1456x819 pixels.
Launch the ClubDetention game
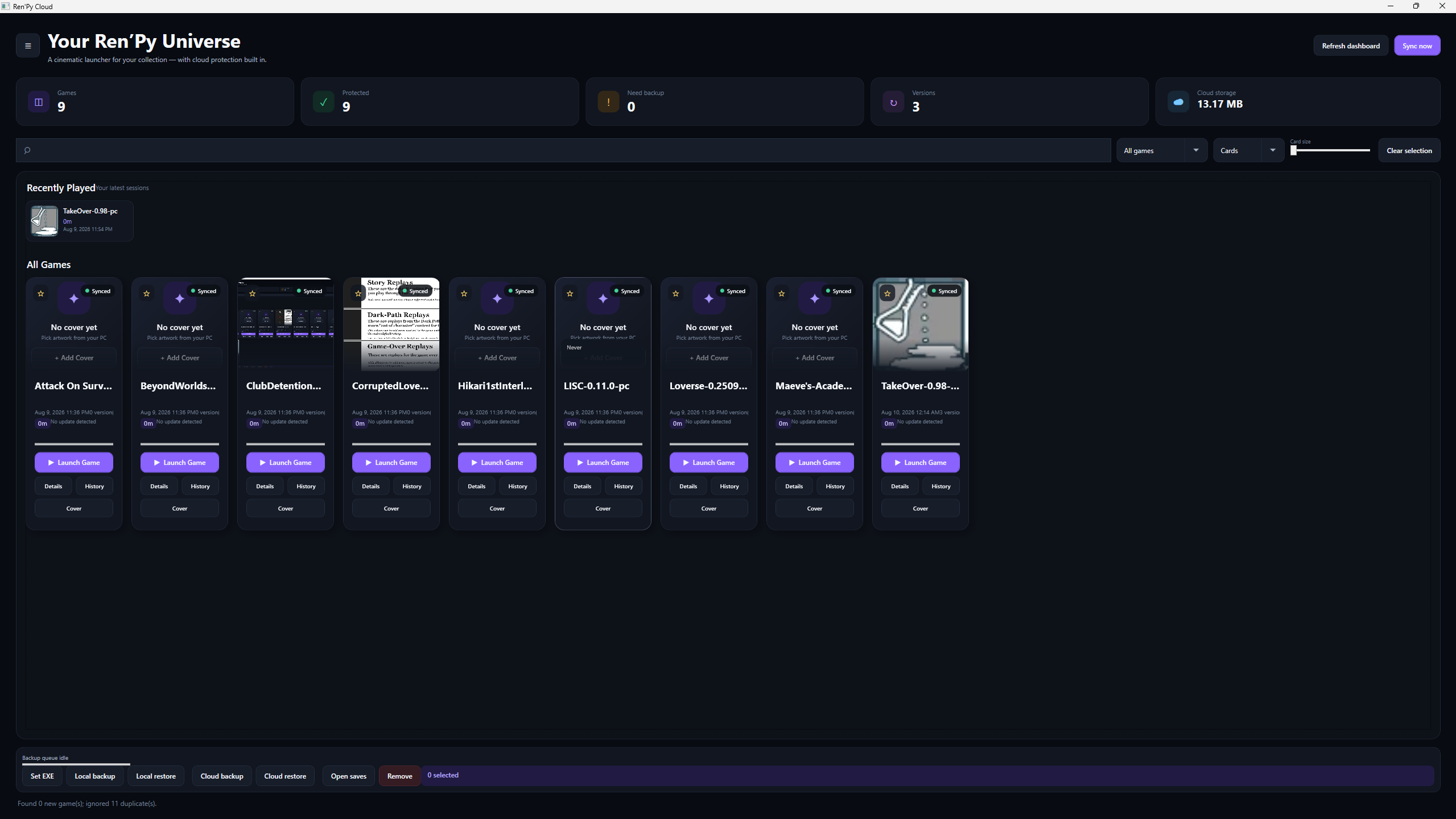286,463
